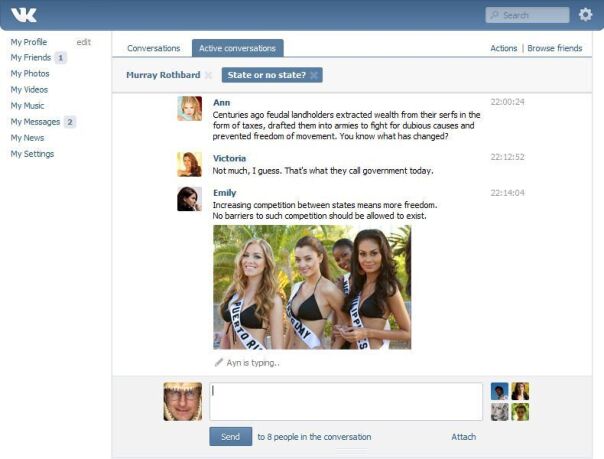Open My Music page

[27, 106]
